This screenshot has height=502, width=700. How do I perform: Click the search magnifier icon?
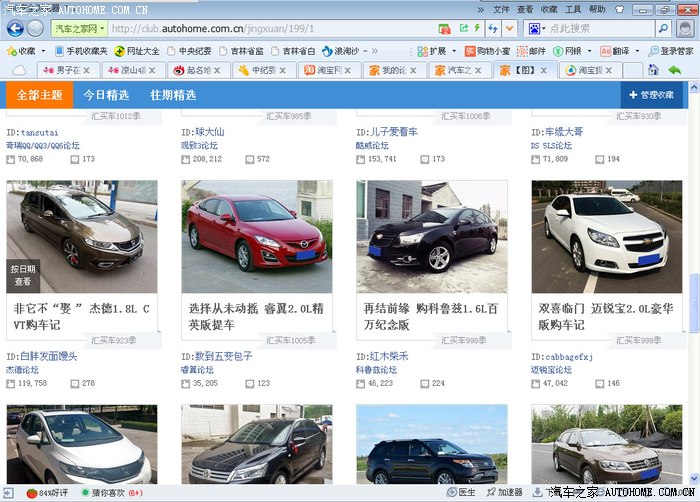click(663, 28)
